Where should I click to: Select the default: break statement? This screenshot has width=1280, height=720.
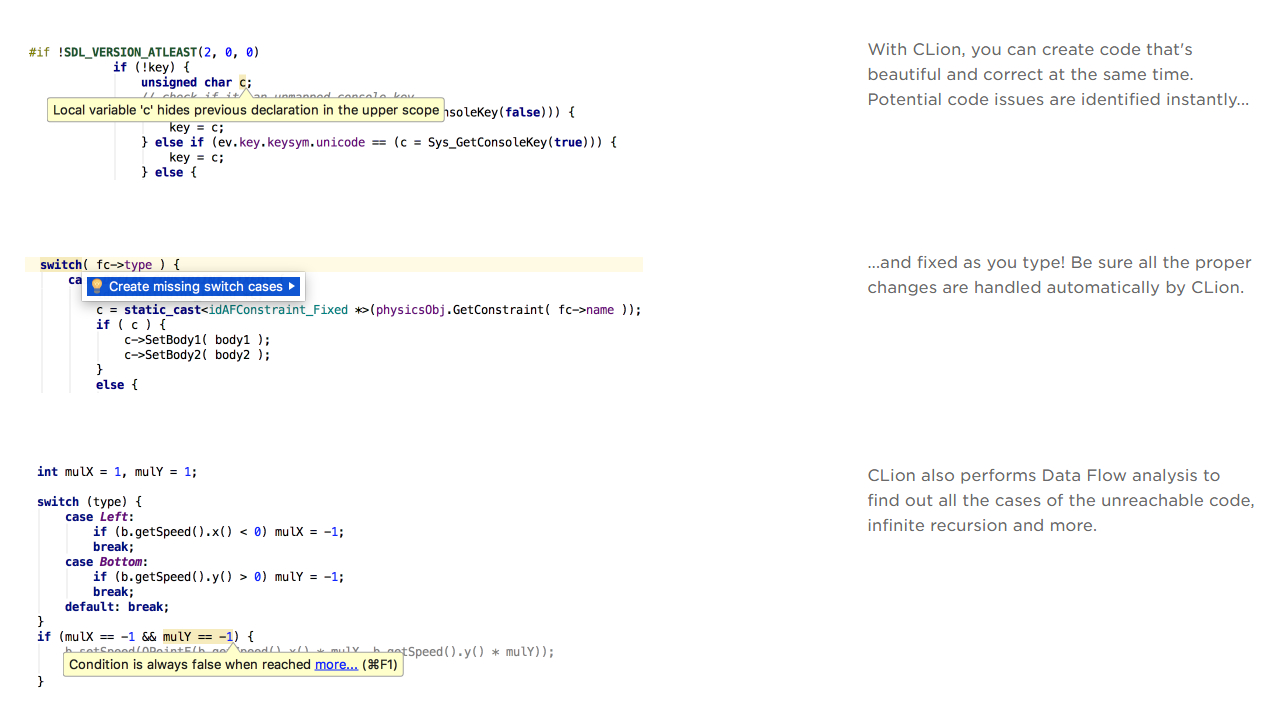(113, 606)
